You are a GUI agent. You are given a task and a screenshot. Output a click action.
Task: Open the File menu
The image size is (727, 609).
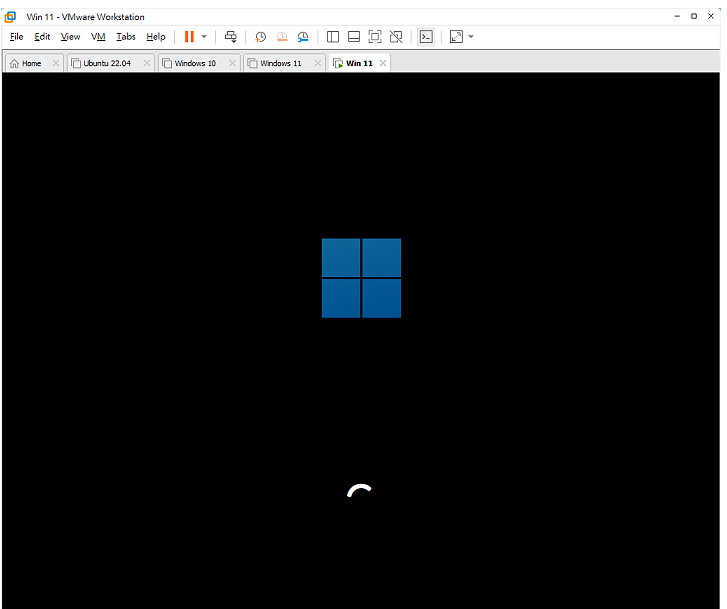16,37
